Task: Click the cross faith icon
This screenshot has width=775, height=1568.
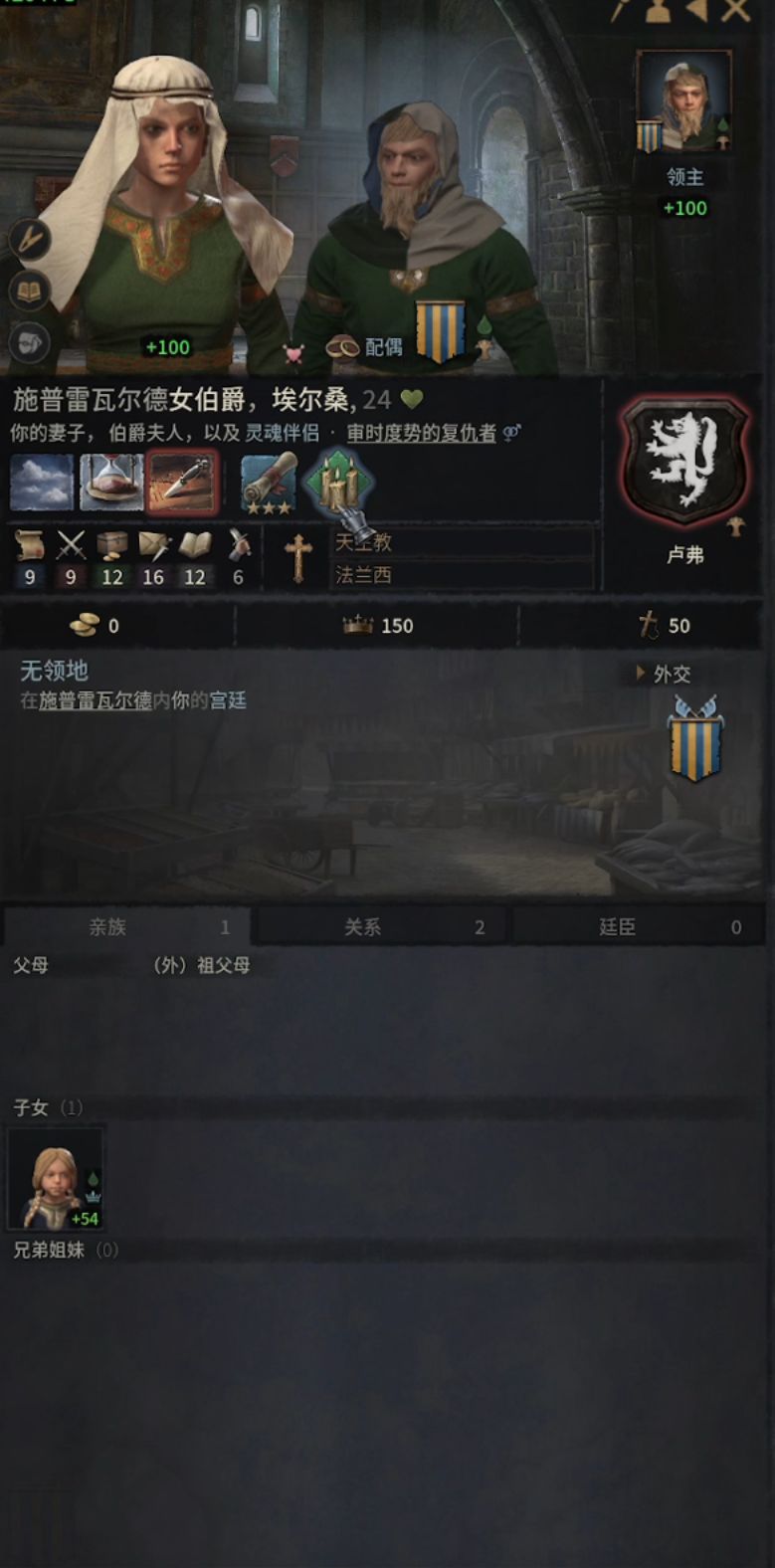Action: click(x=297, y=559)
